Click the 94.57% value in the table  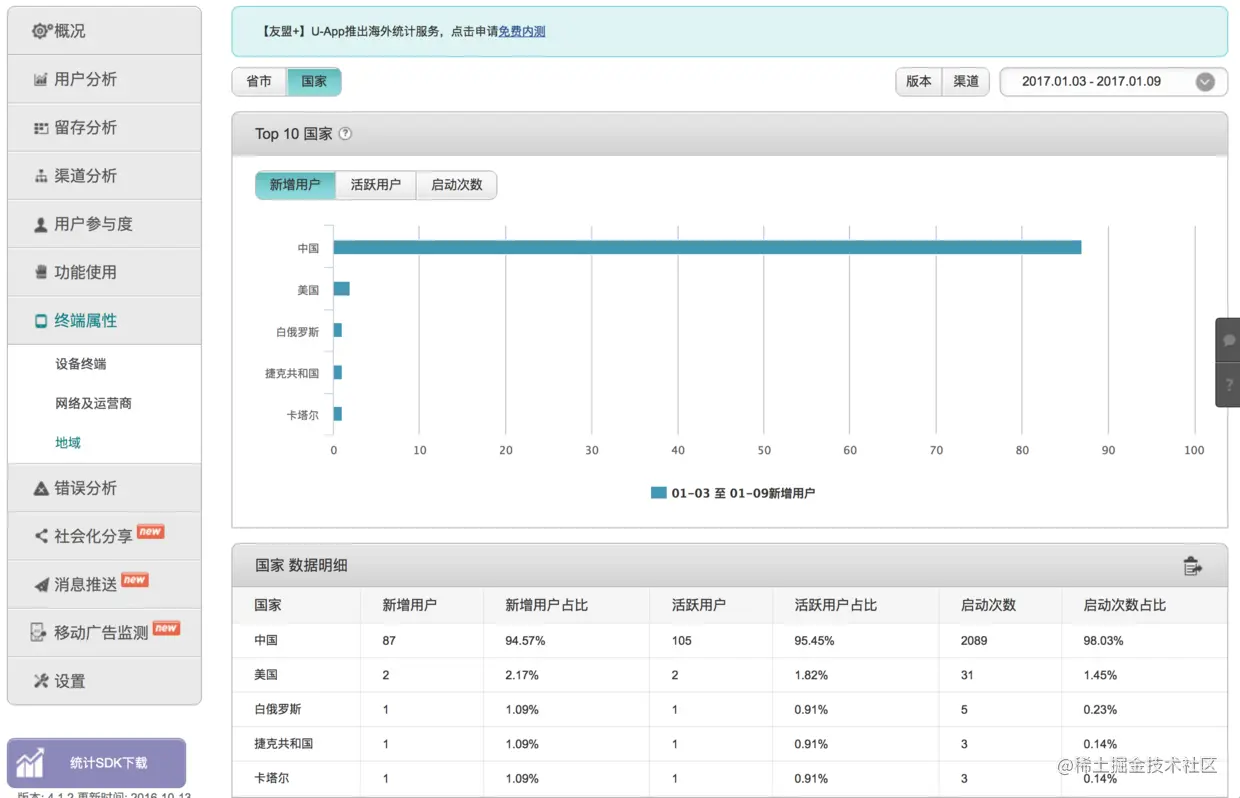pyautogui.click(x=525, y=640)
